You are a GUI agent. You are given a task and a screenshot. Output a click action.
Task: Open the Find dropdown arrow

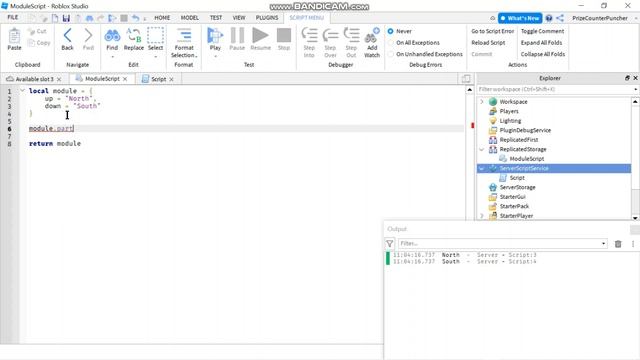point(112,56)
